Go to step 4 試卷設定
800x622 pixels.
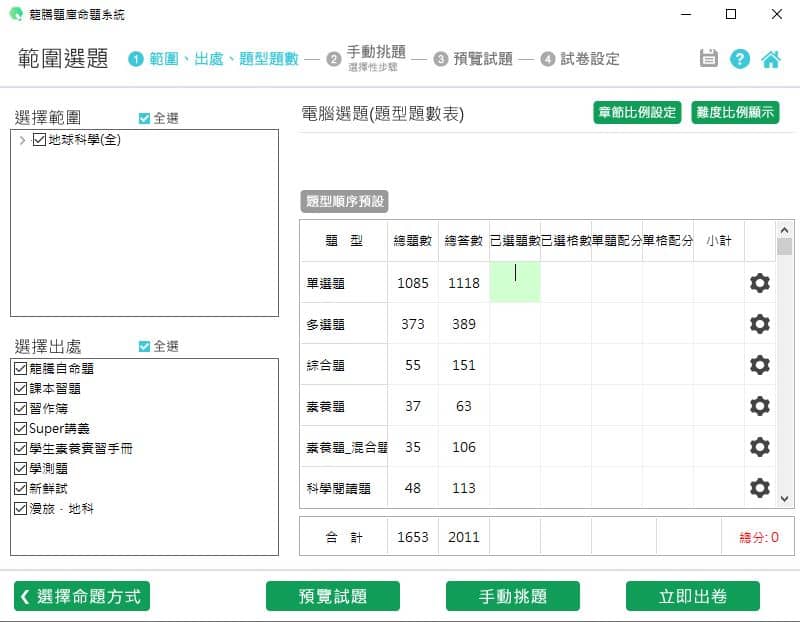(580, 59)
